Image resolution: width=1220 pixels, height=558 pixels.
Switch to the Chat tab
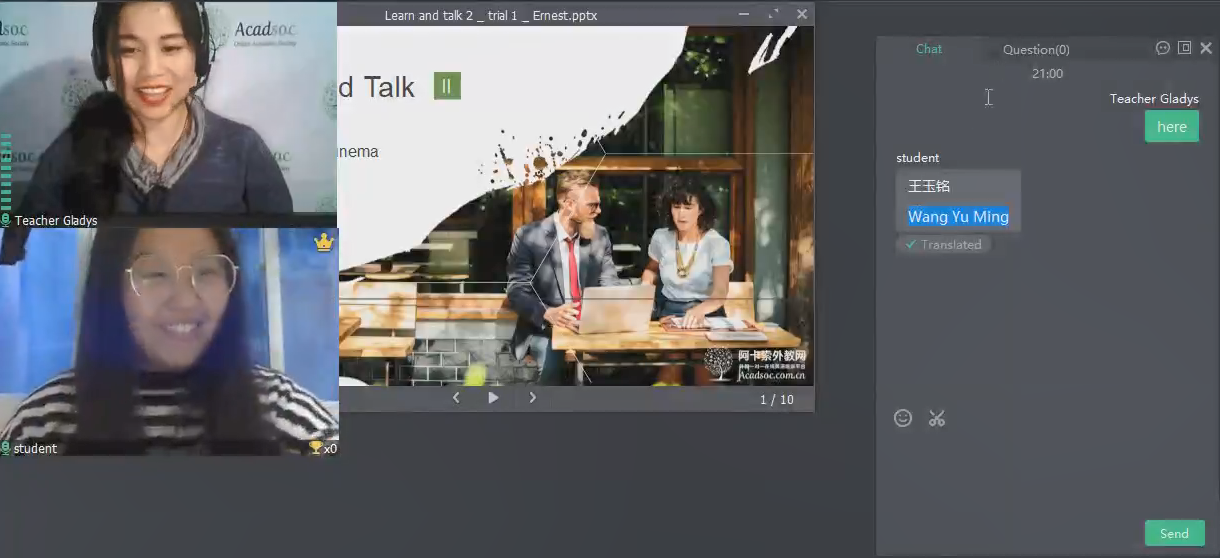(928, 49)
